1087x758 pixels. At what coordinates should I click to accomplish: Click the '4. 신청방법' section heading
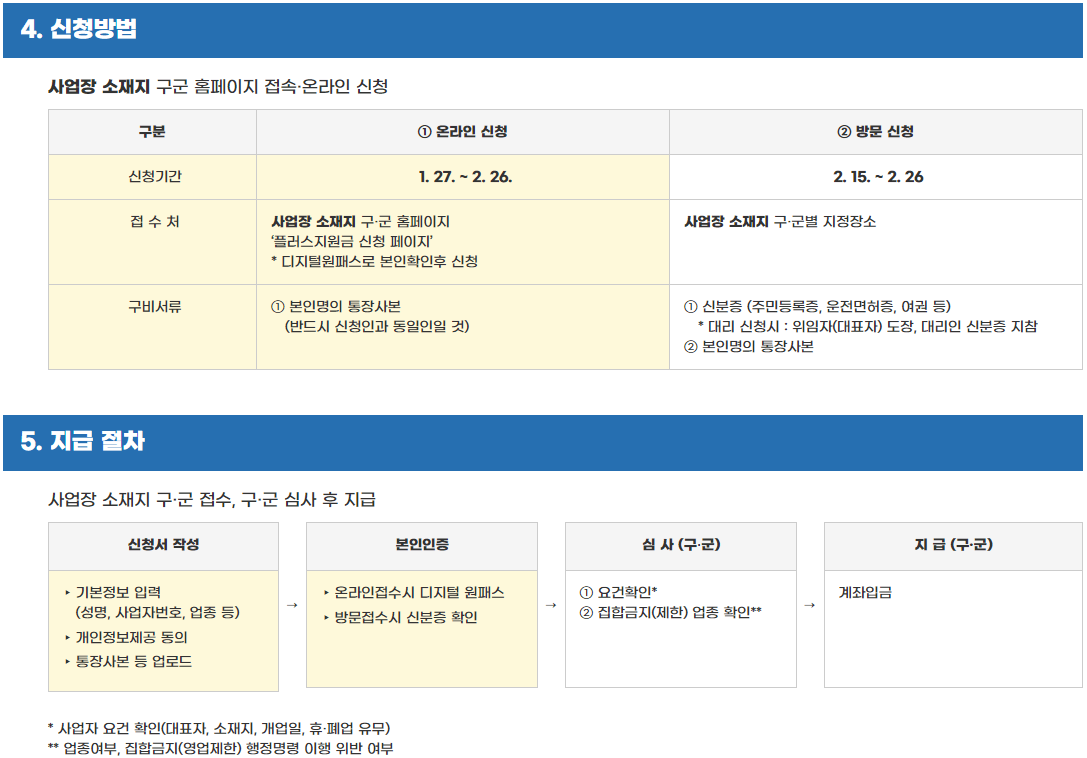(78, 29)
